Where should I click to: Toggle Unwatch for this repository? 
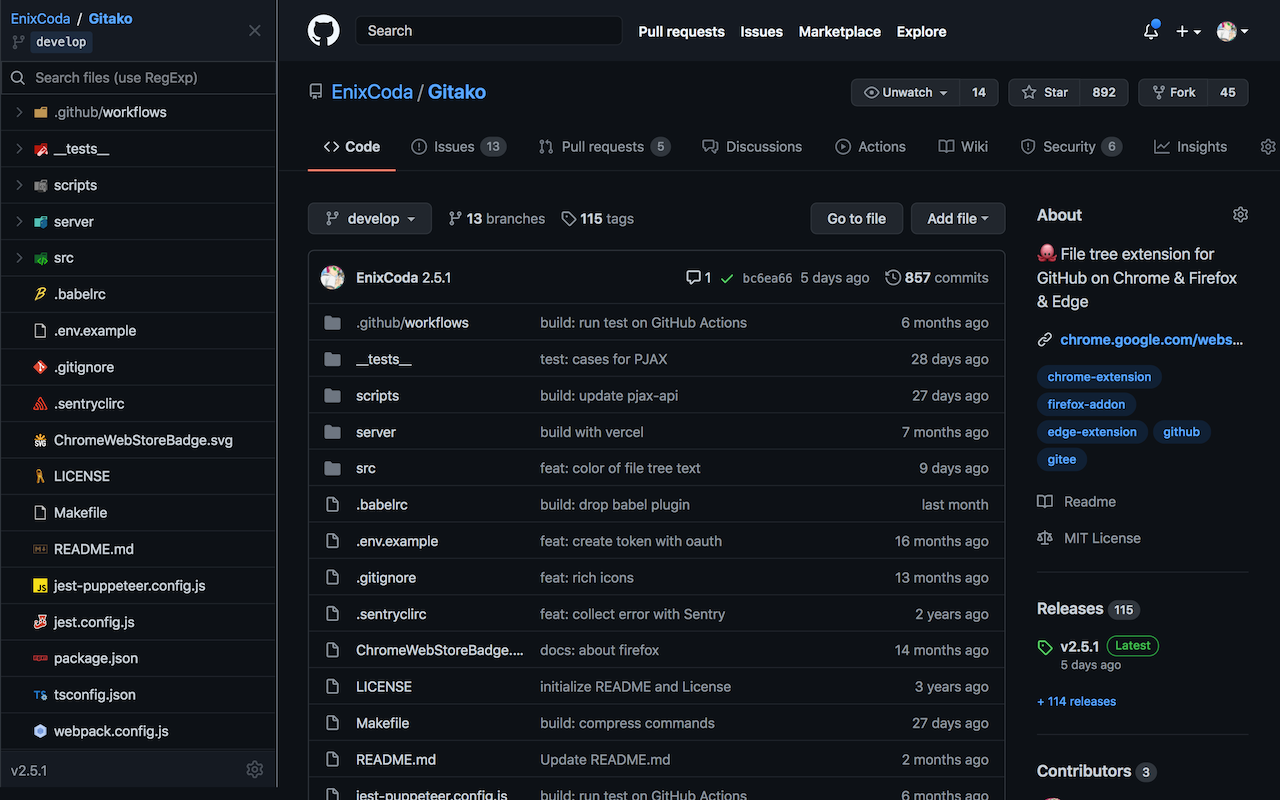(x=904, y=92)
